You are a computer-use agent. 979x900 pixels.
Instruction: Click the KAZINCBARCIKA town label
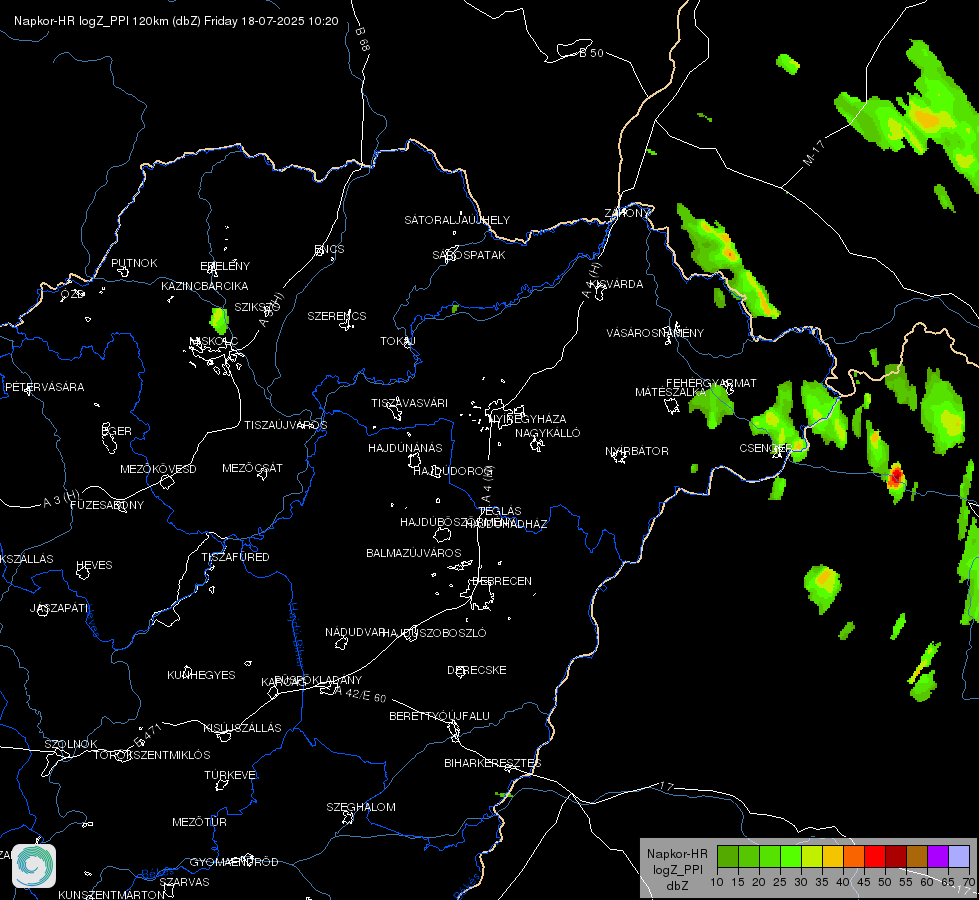(204, 286)
